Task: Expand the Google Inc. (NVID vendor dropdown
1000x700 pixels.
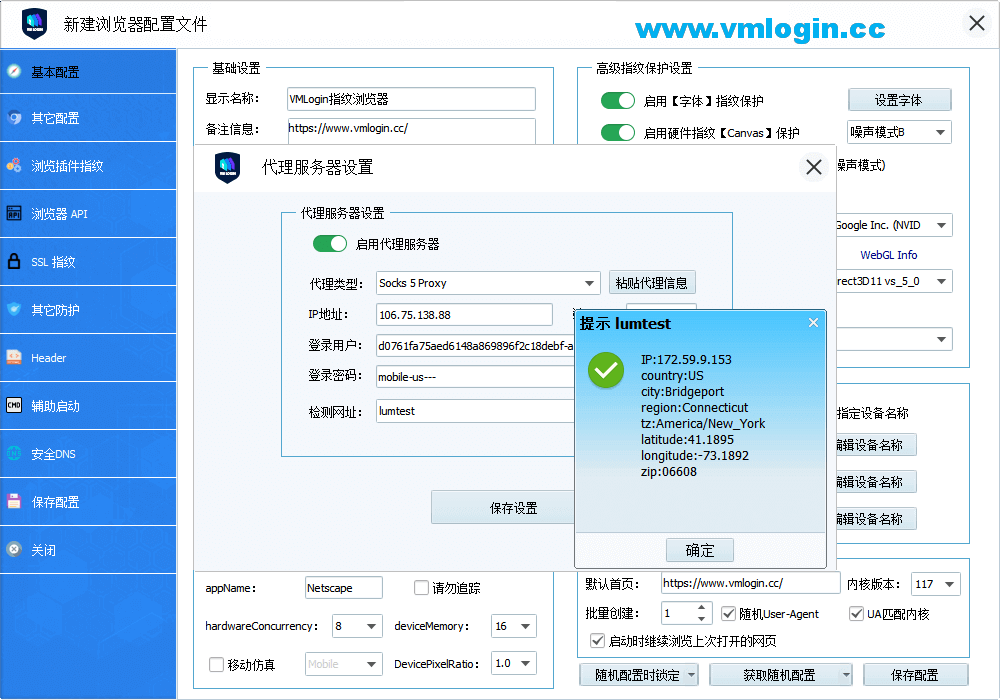Action: point(893,225)
